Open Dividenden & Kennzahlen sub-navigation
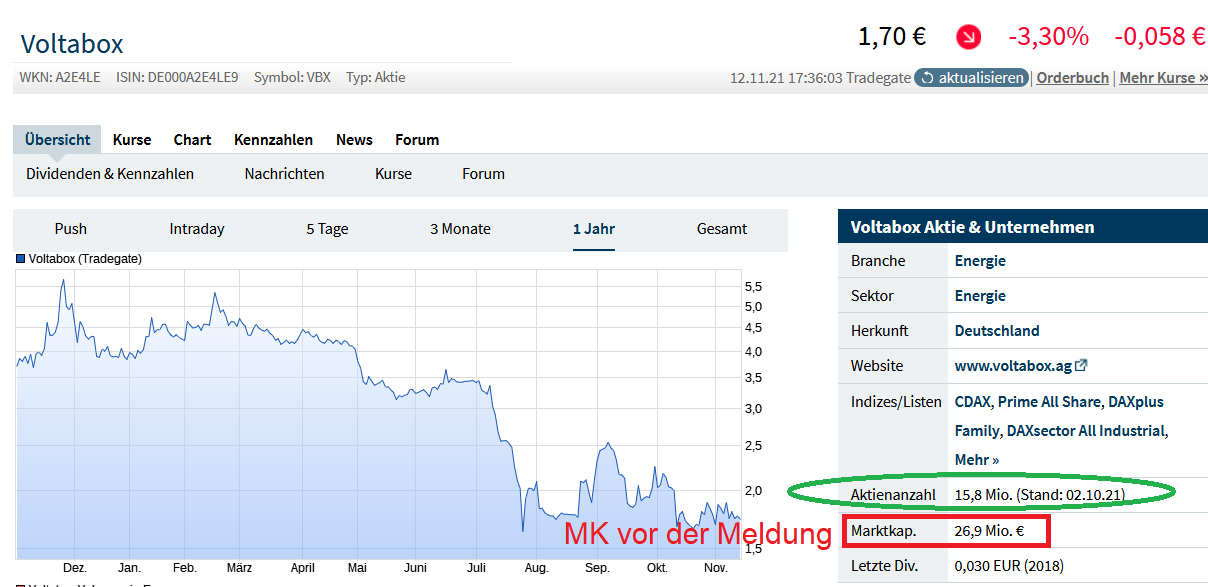This screenshot has width=1208, height=587. click(110, 174)
